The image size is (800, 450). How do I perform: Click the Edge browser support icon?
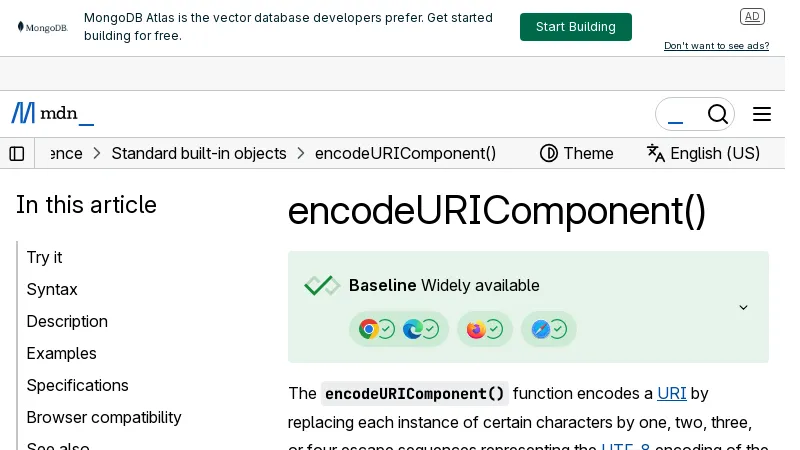coord(412,329)
